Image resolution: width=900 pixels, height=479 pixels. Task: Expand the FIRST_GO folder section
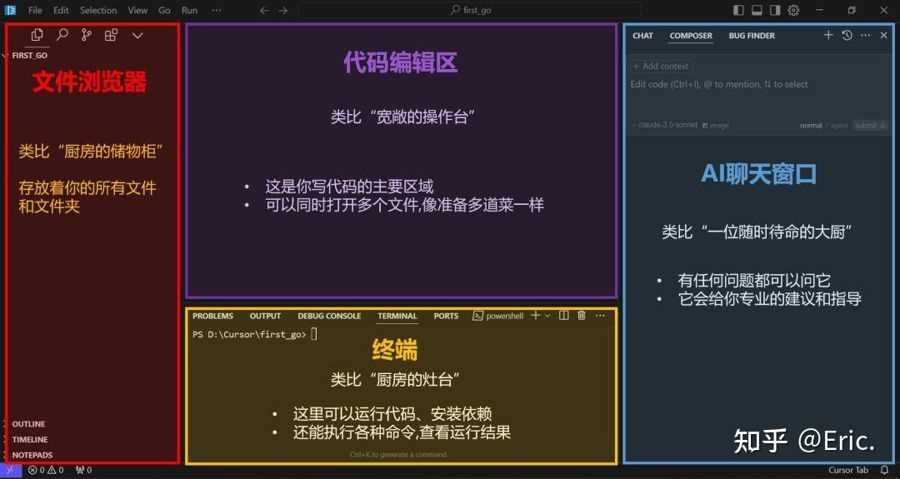(30, 56)
